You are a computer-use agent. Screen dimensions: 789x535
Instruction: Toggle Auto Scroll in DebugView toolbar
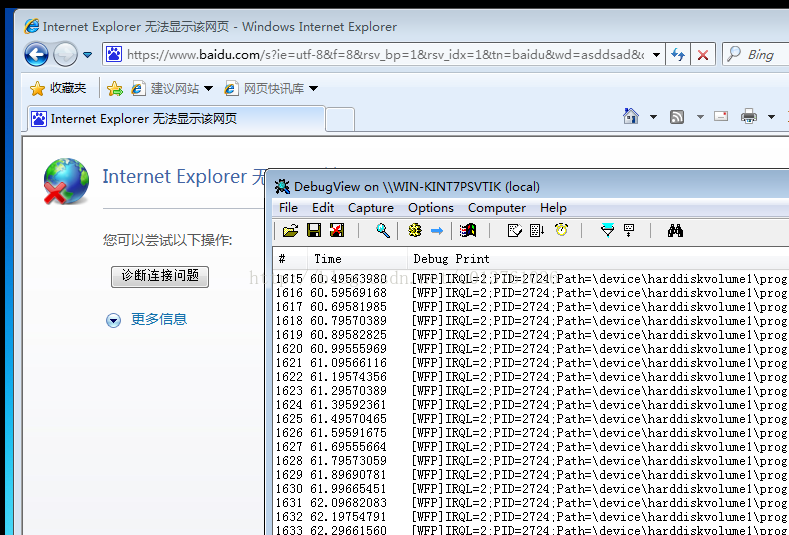(x=537, y=231)
